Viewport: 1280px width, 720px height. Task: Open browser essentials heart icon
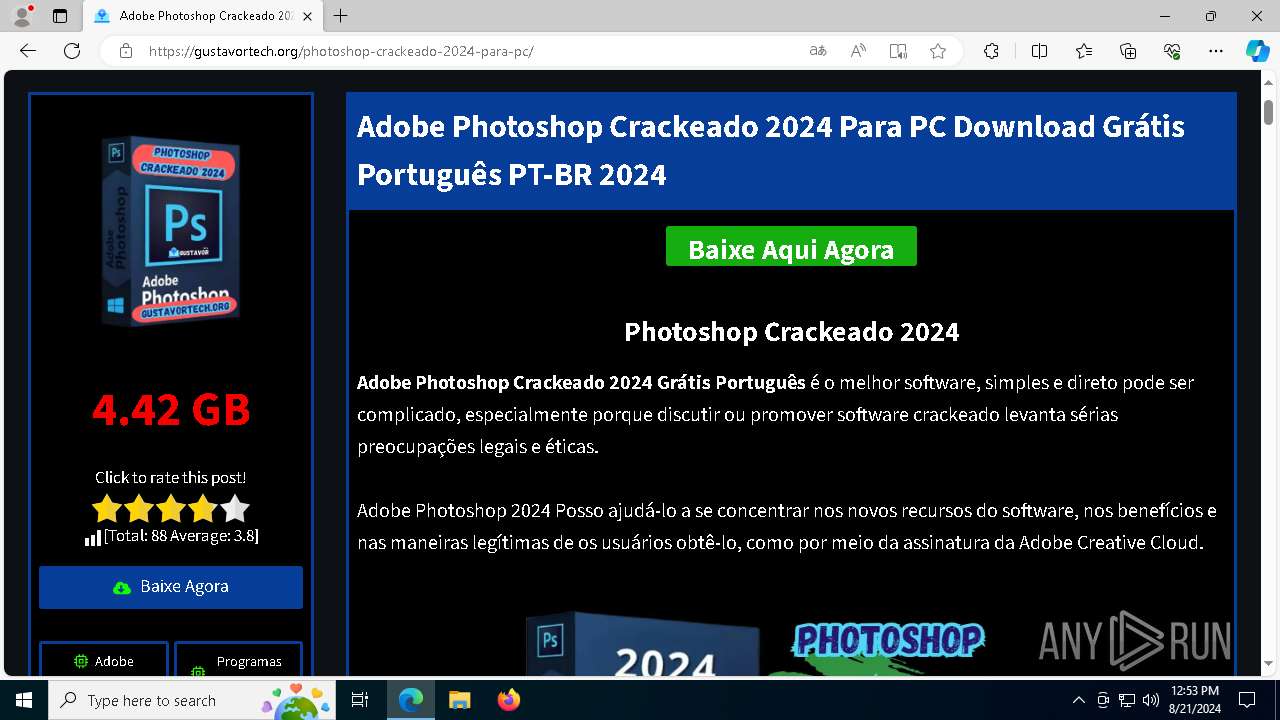tap(1172, 51)
